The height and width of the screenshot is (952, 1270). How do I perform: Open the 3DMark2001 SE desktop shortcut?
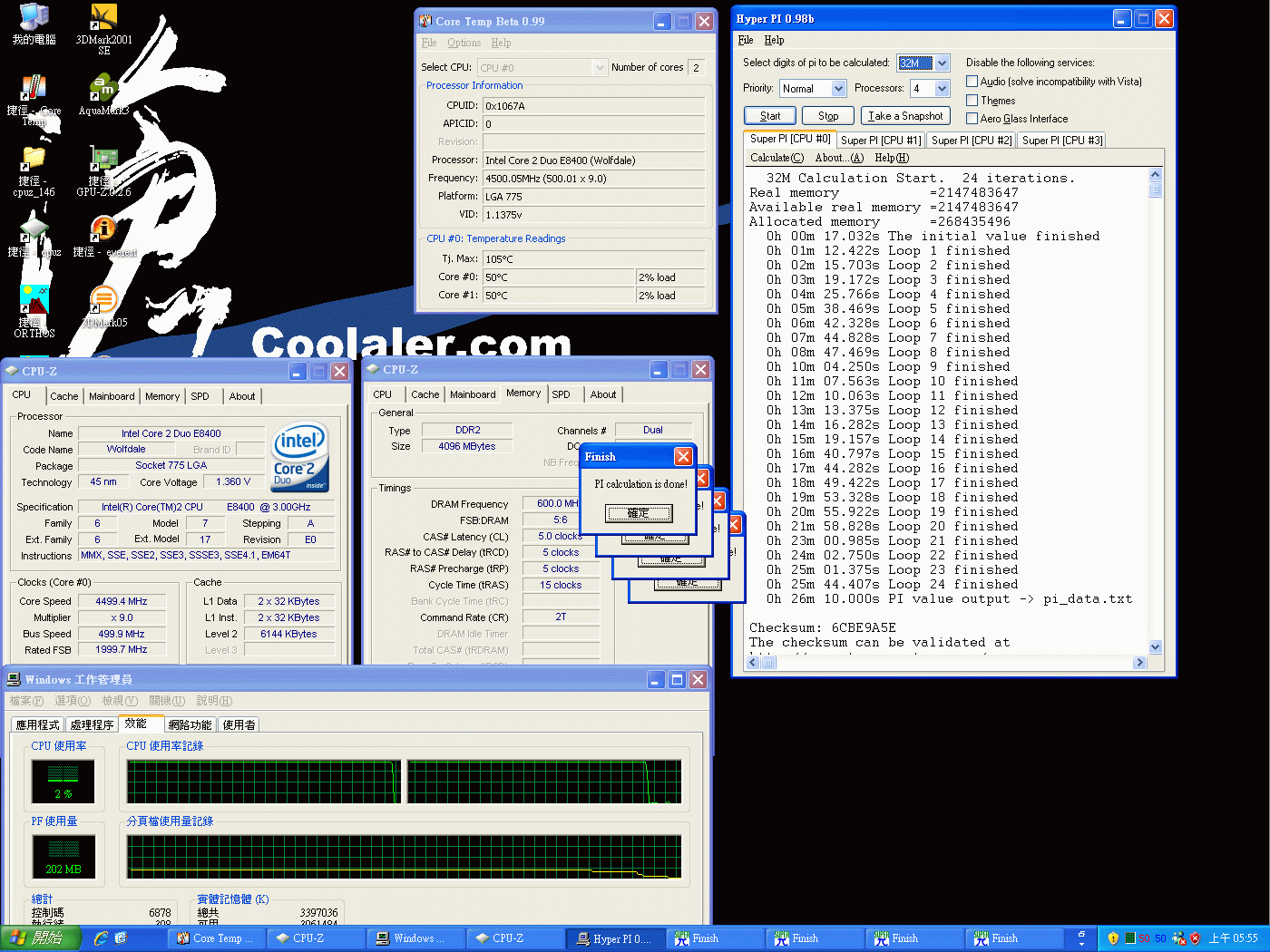[103, 29]
